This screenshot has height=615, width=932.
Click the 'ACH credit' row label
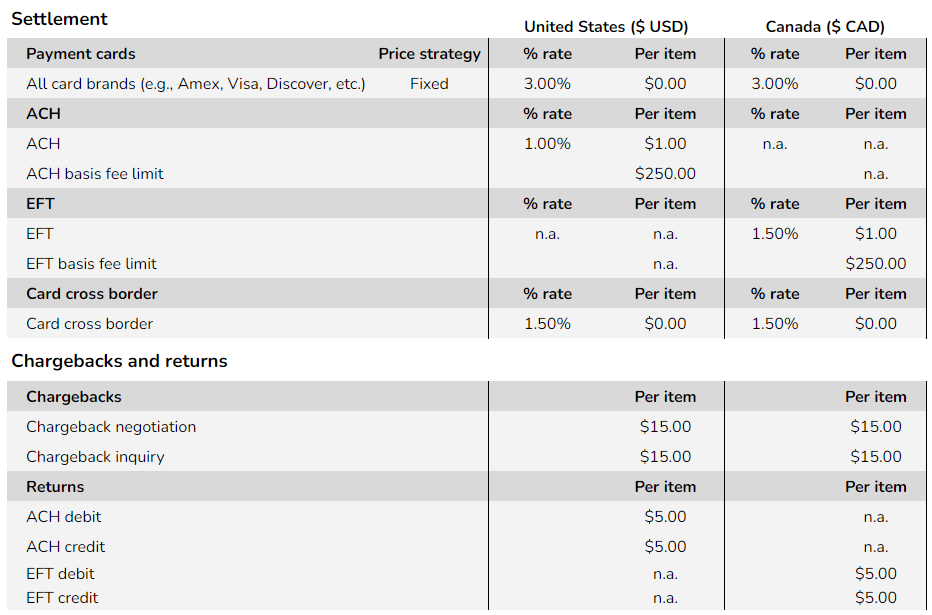pos(65,547)
